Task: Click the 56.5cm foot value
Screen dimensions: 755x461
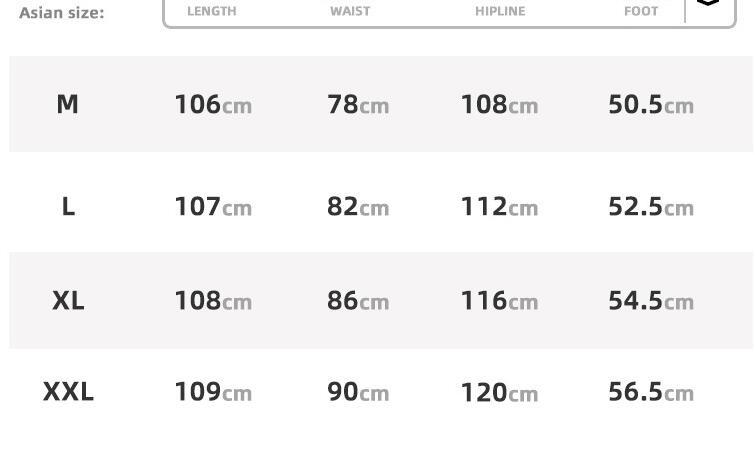Action: tap(651, 391)
